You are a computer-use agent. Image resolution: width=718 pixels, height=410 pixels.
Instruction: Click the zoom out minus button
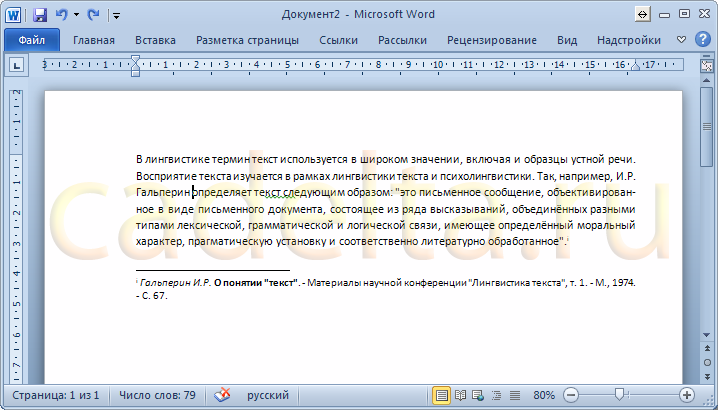[570, 395]
